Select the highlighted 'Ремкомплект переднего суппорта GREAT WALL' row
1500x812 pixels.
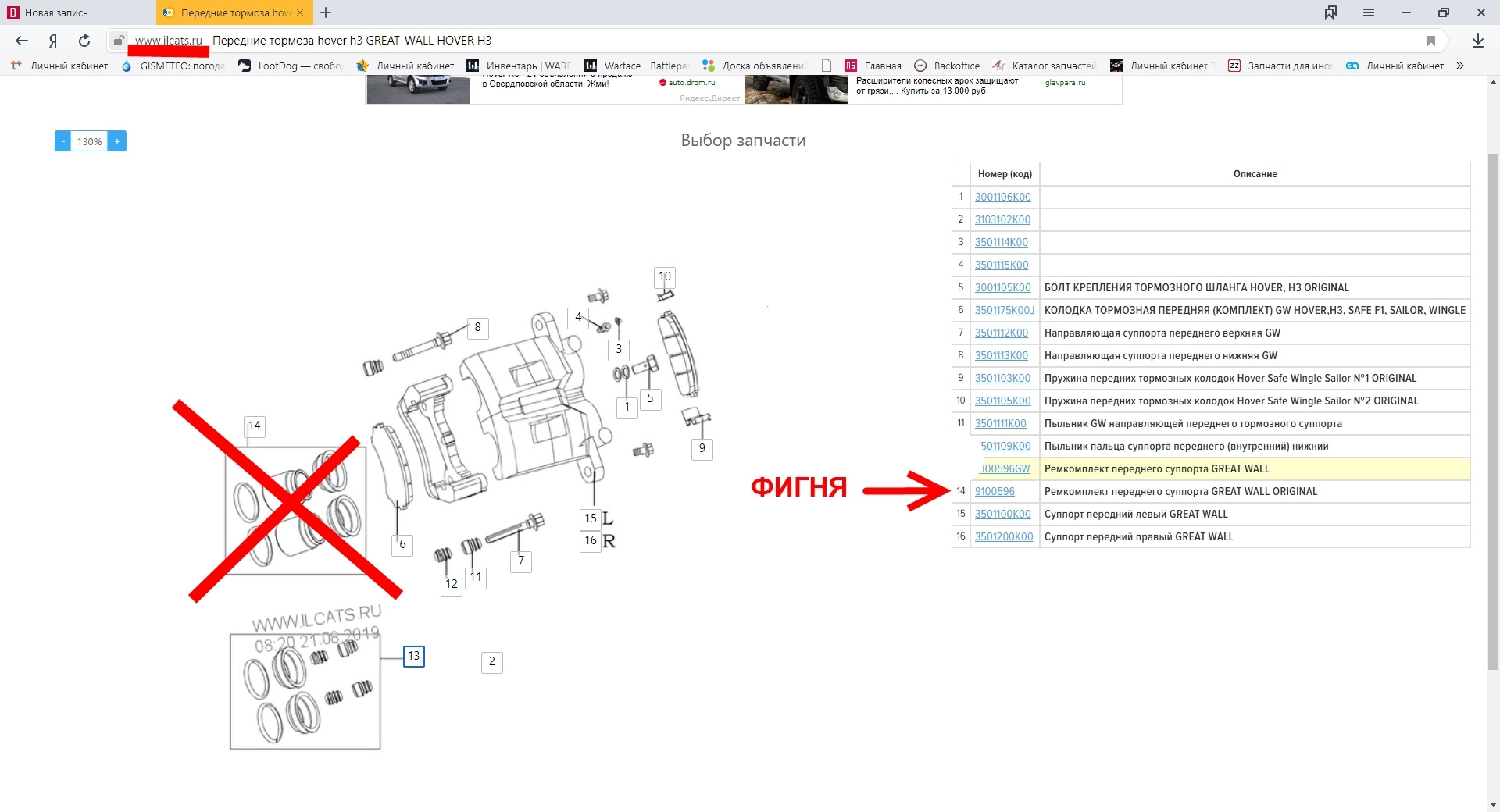[1211, 468]
